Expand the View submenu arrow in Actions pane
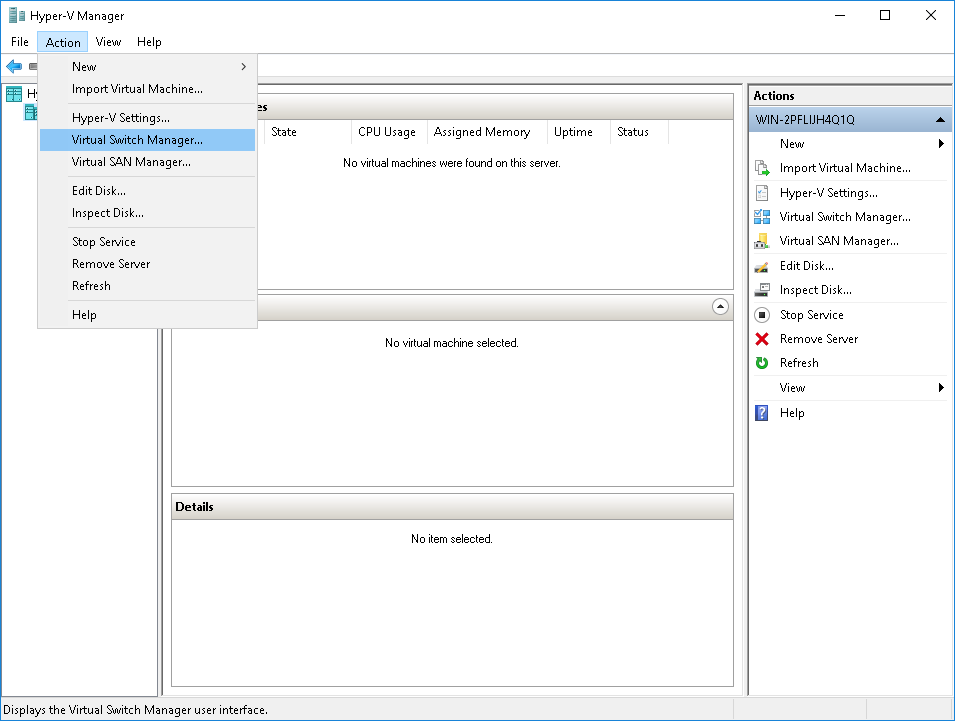Screen dimensions: 955x721 [x=941, y=388]
